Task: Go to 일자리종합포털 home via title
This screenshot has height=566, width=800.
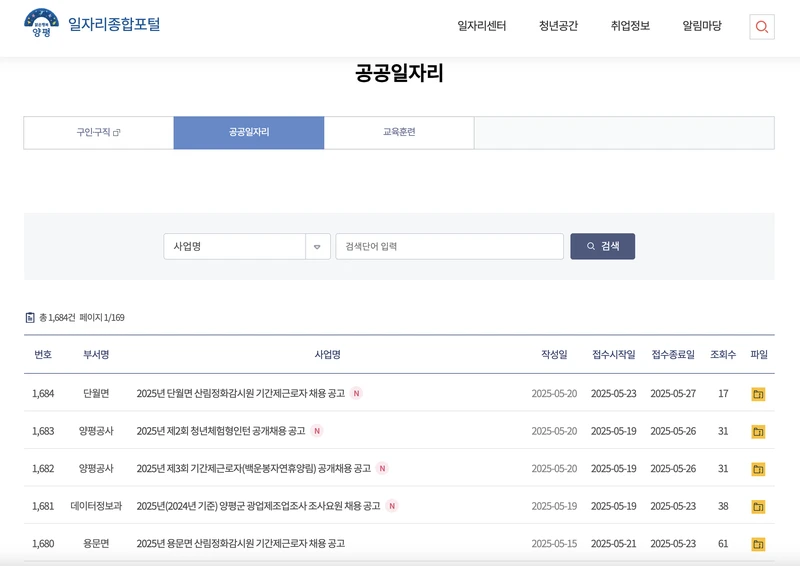Action: [114, 24]
